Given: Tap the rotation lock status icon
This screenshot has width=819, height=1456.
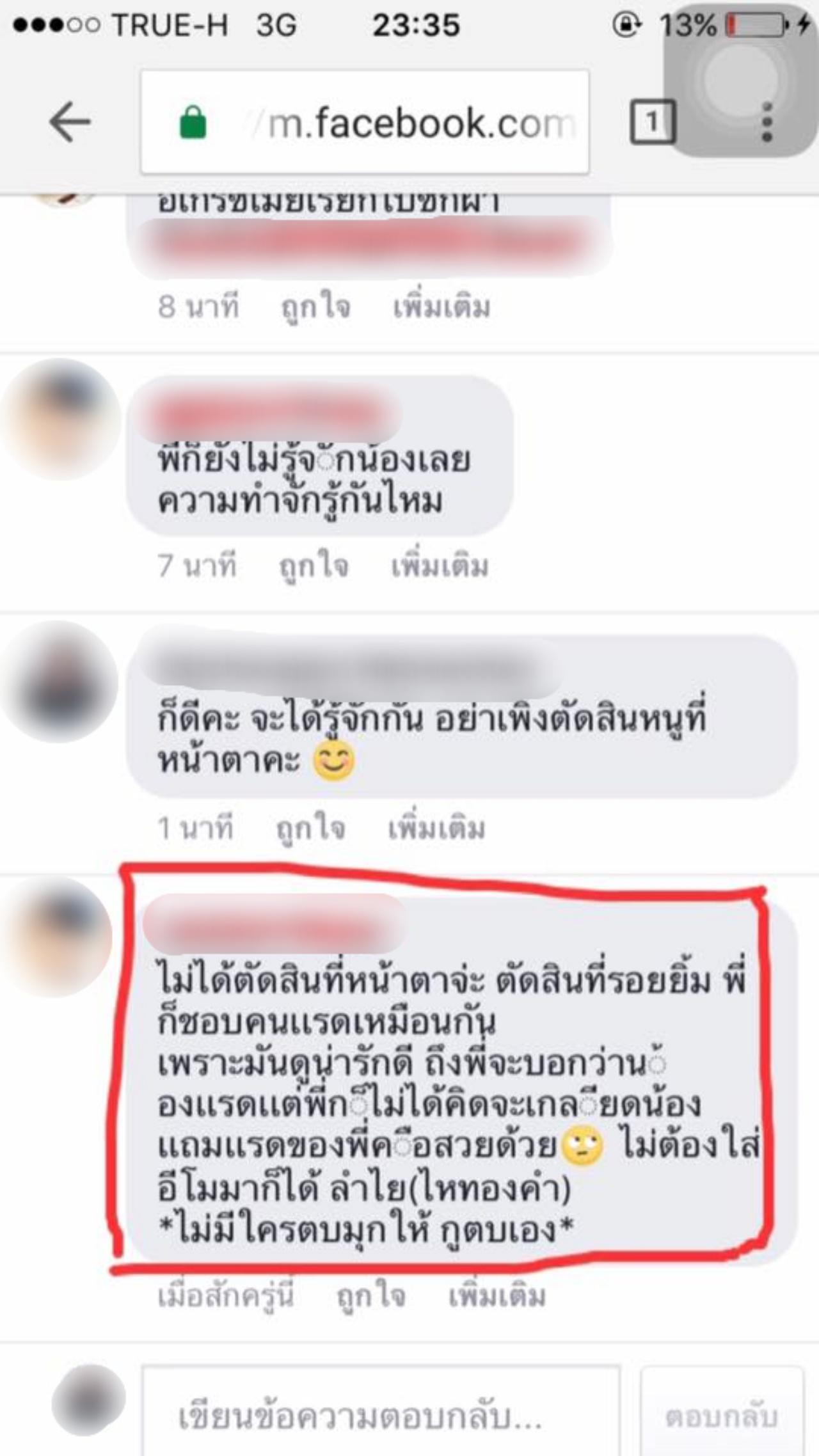Looking at the screenshot, I should click(626, 25).
